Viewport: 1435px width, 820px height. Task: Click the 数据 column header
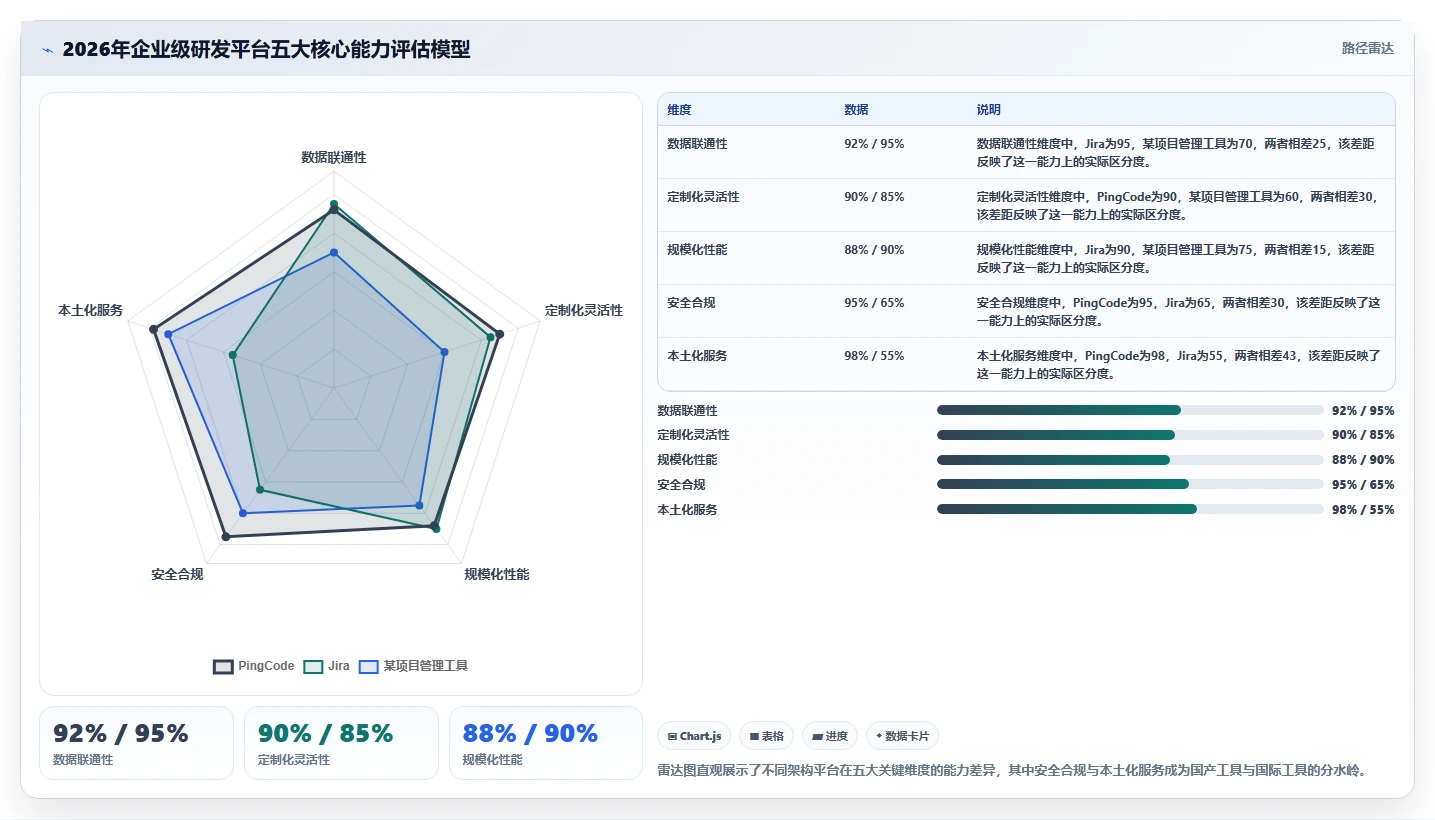[856, 110]
